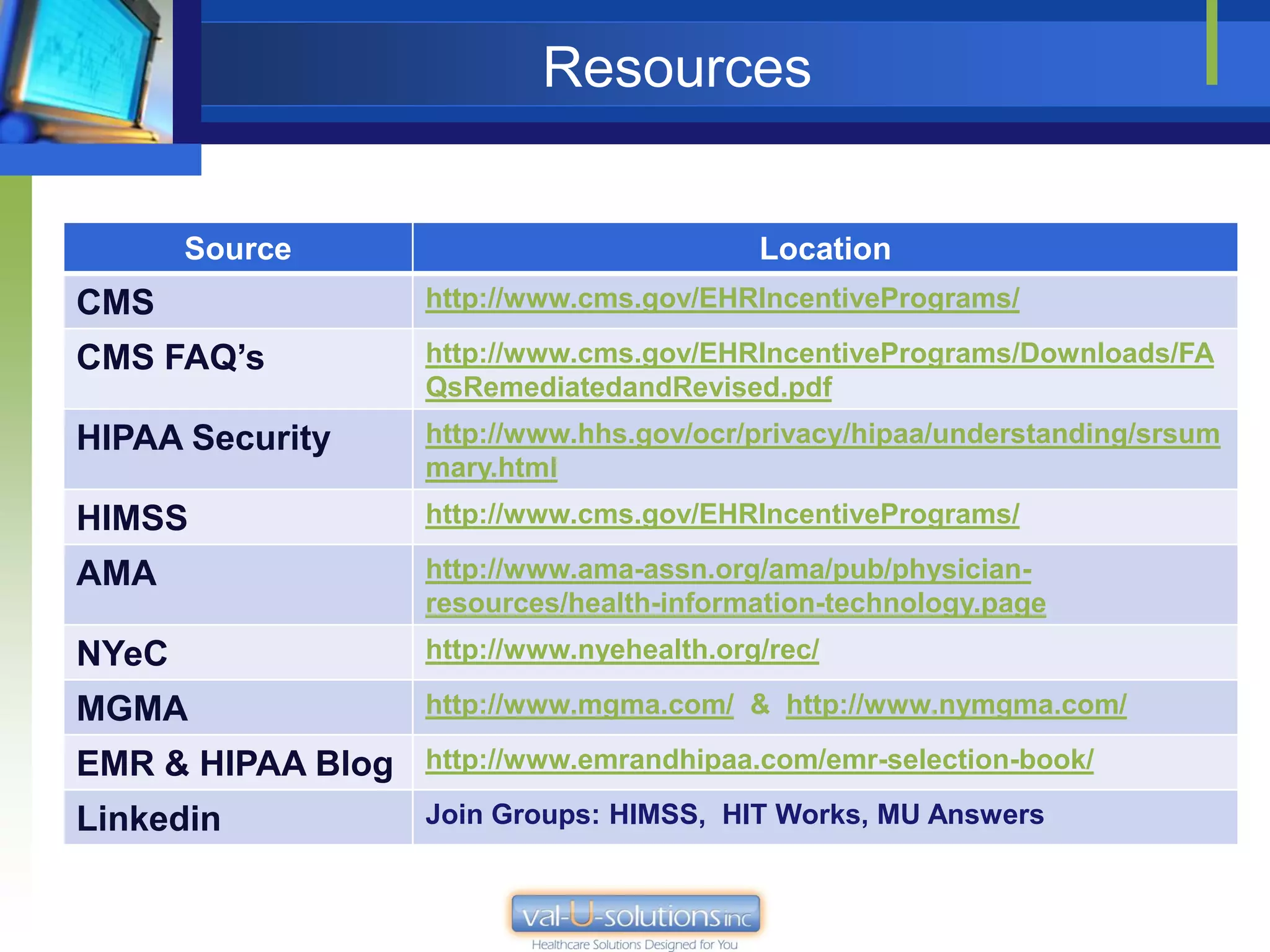Click the val-U-solutions inc logo
Viewport: 1270px width, 952px height.
click(636, 914)
